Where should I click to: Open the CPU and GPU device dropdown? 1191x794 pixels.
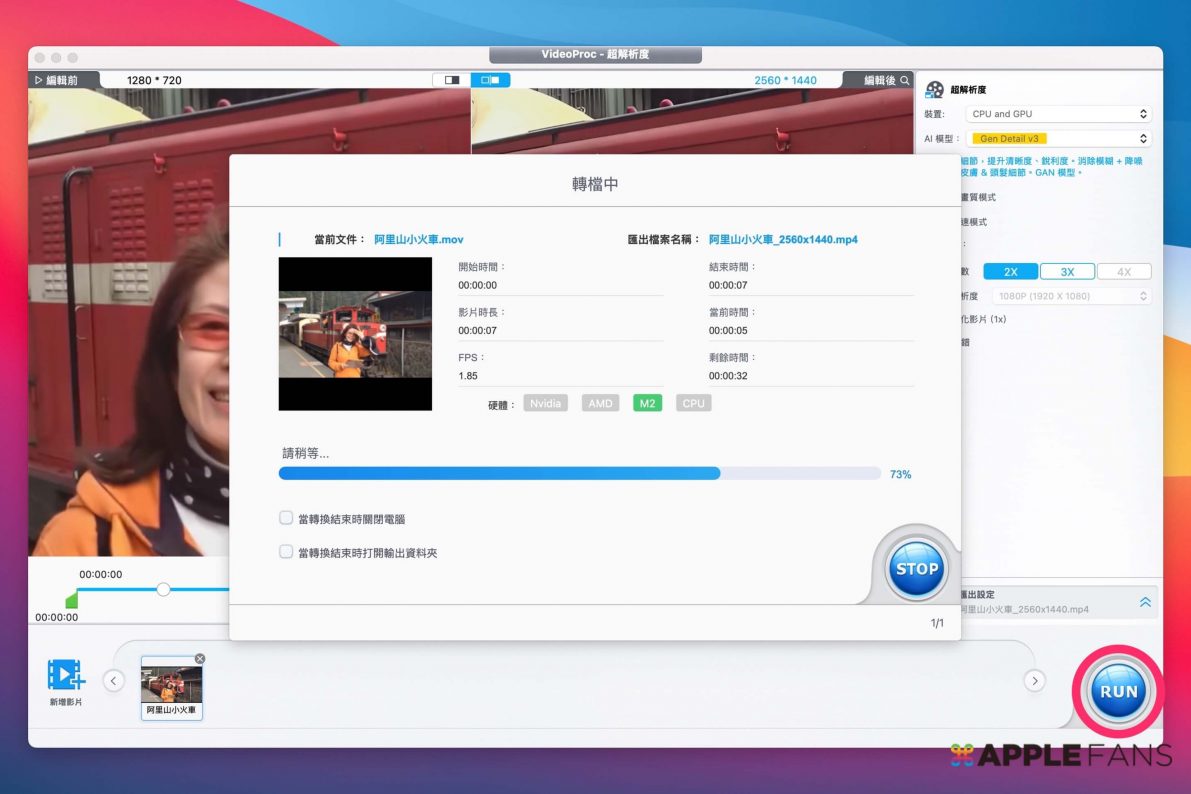point(1059,114)
